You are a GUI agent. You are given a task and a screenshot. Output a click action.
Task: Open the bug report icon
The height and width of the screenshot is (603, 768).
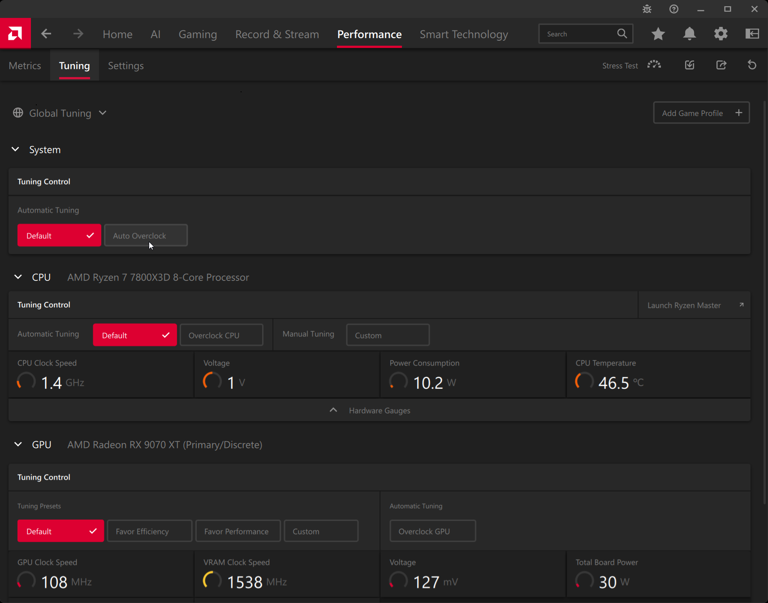pos(647,9)
